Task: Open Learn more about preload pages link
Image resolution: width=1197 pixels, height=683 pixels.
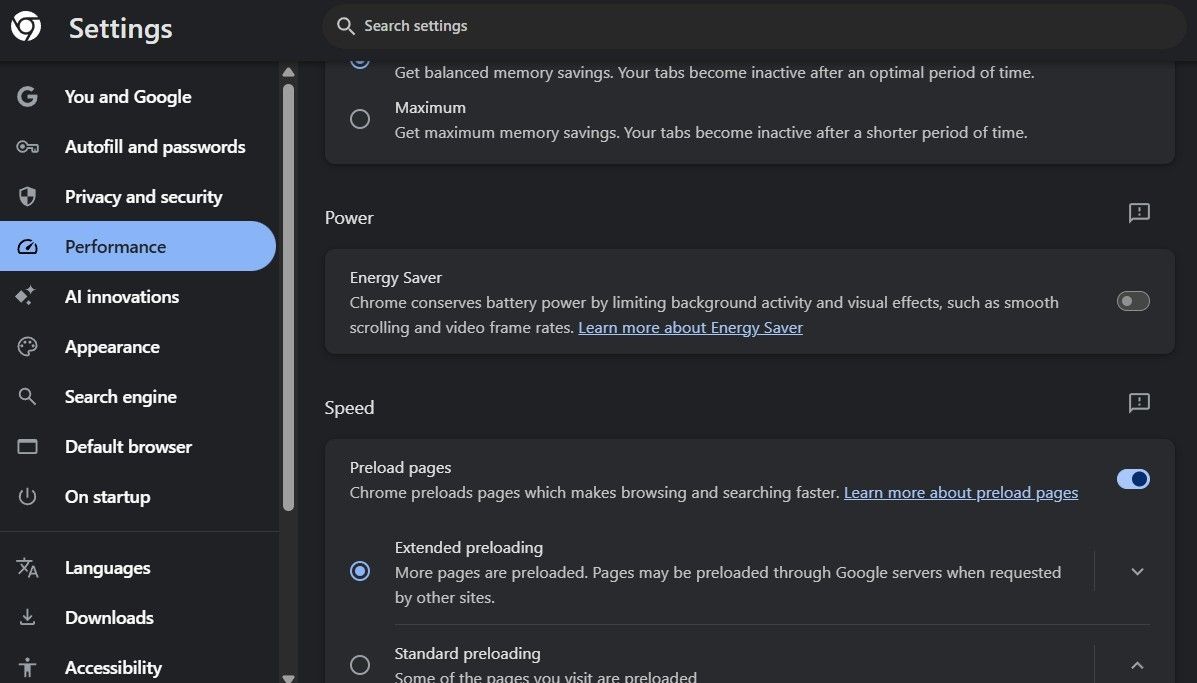Action: click(x=960, y=493)
